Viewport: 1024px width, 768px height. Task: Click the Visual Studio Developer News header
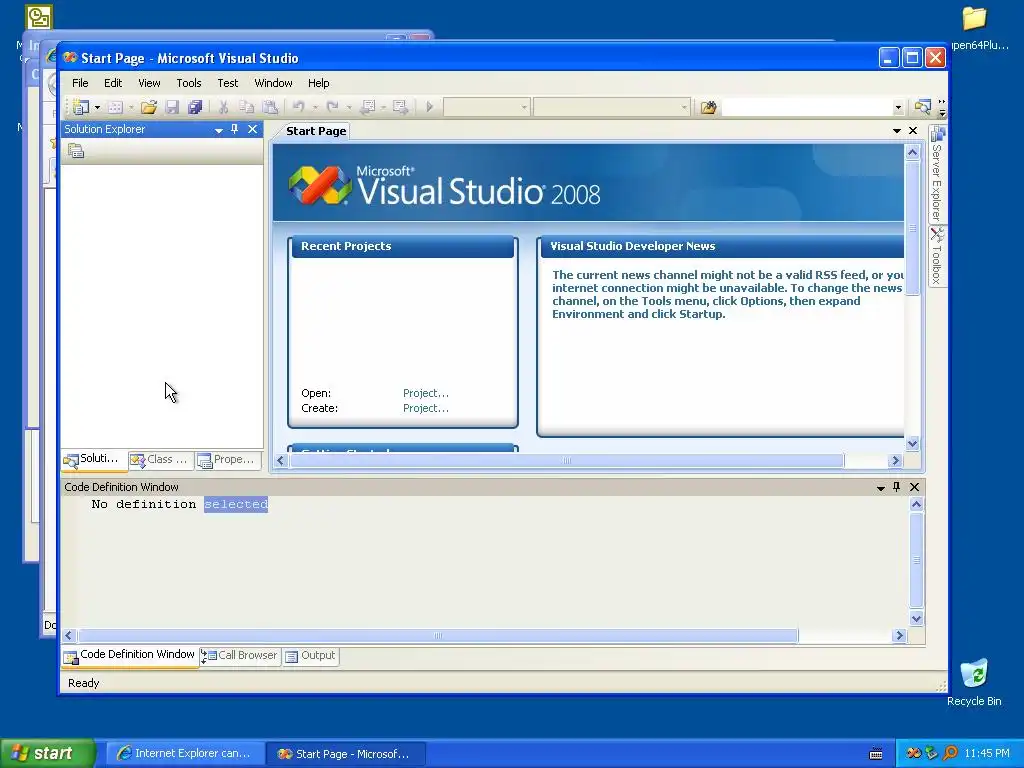click(722, 246)
